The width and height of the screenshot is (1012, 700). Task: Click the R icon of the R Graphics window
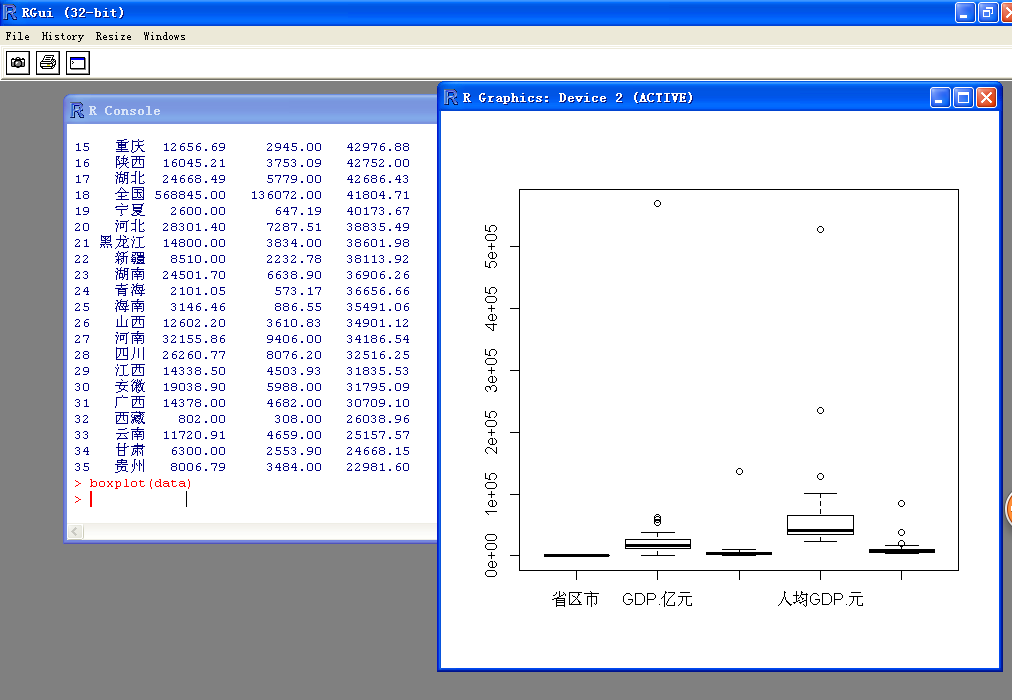(450, 97)
